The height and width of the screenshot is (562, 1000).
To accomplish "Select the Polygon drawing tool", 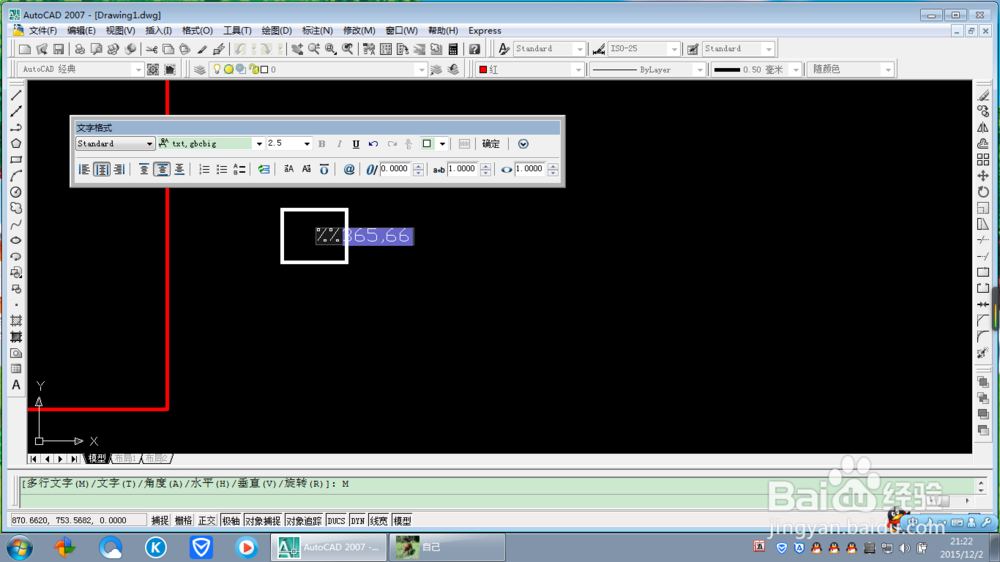I will [x=16, y=144].
